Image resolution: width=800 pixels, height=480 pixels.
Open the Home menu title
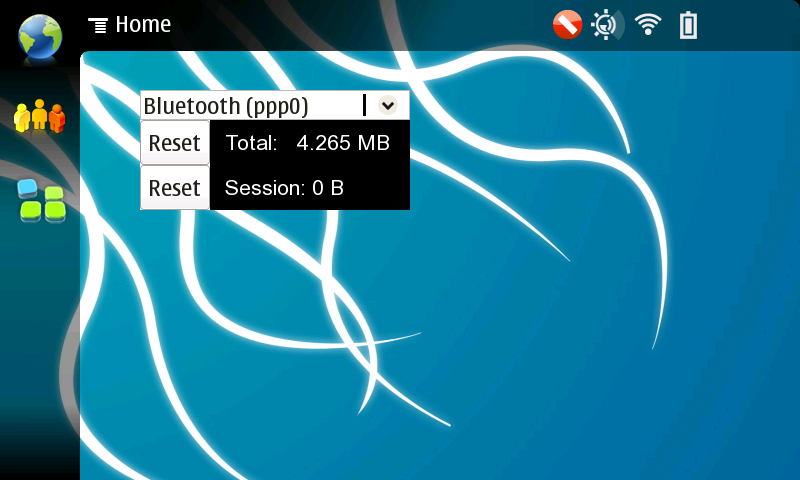(x=143, y=25)
